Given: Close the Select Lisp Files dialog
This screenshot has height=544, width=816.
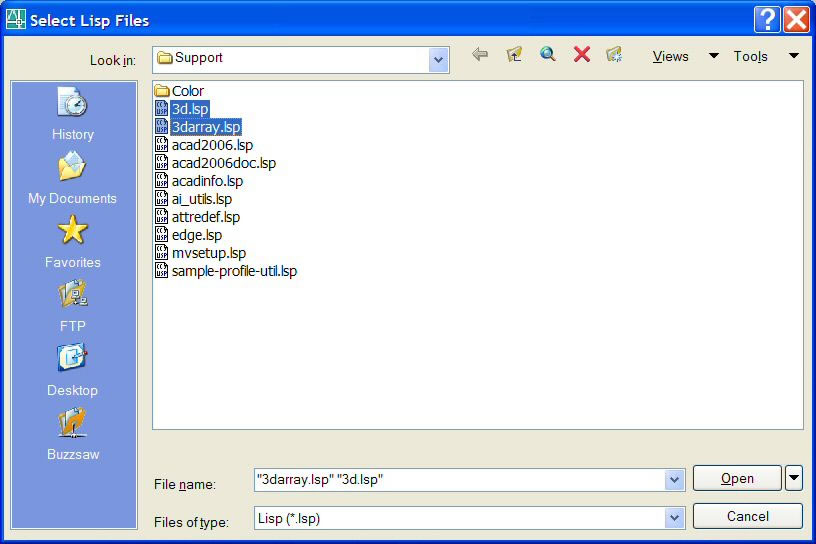Looking at the screenshot, I should coord(796,20).
